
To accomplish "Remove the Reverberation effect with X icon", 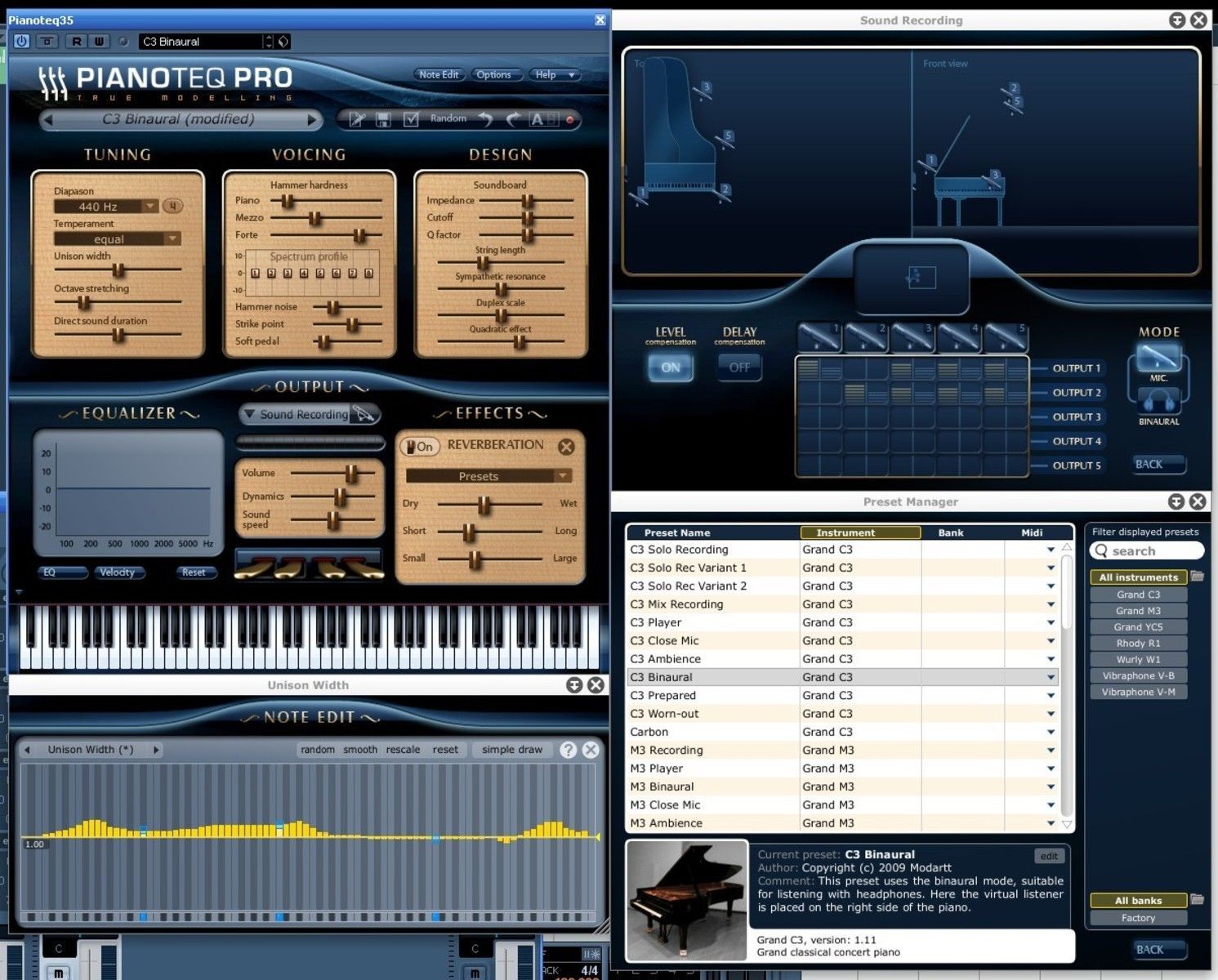I will pos(566,447).
